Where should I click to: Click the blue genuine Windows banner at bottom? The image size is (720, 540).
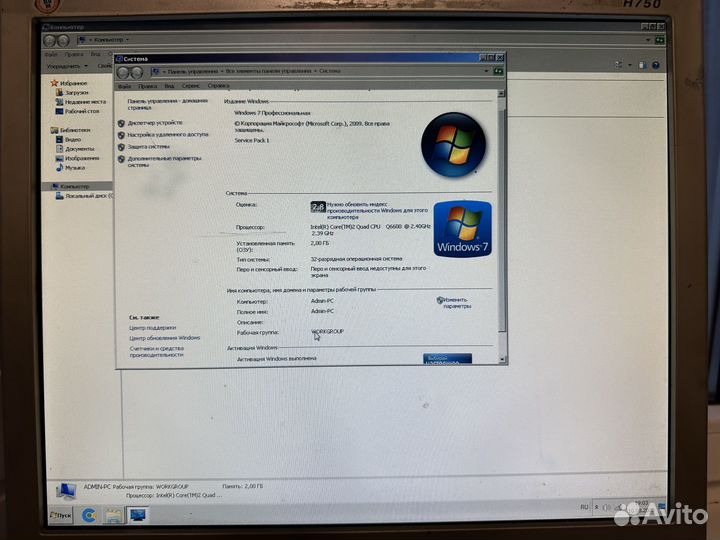(447, 359)
